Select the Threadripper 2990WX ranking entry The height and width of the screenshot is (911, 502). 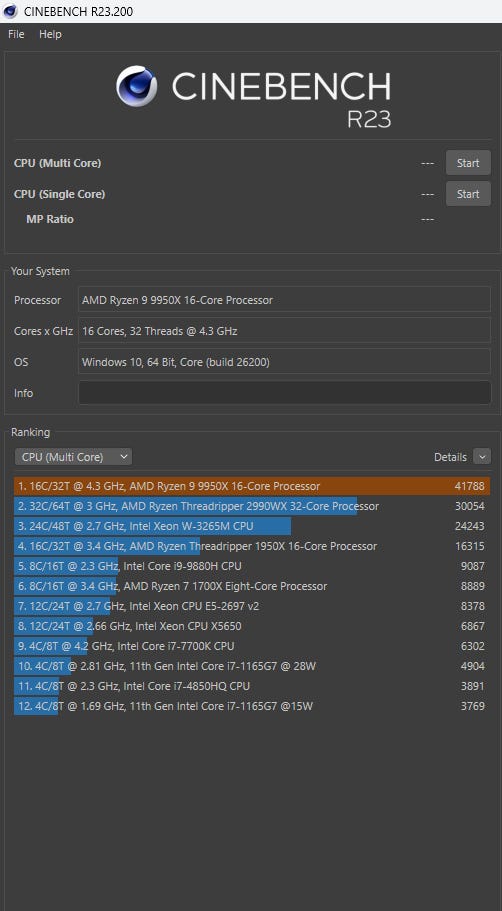pos(252,506)
